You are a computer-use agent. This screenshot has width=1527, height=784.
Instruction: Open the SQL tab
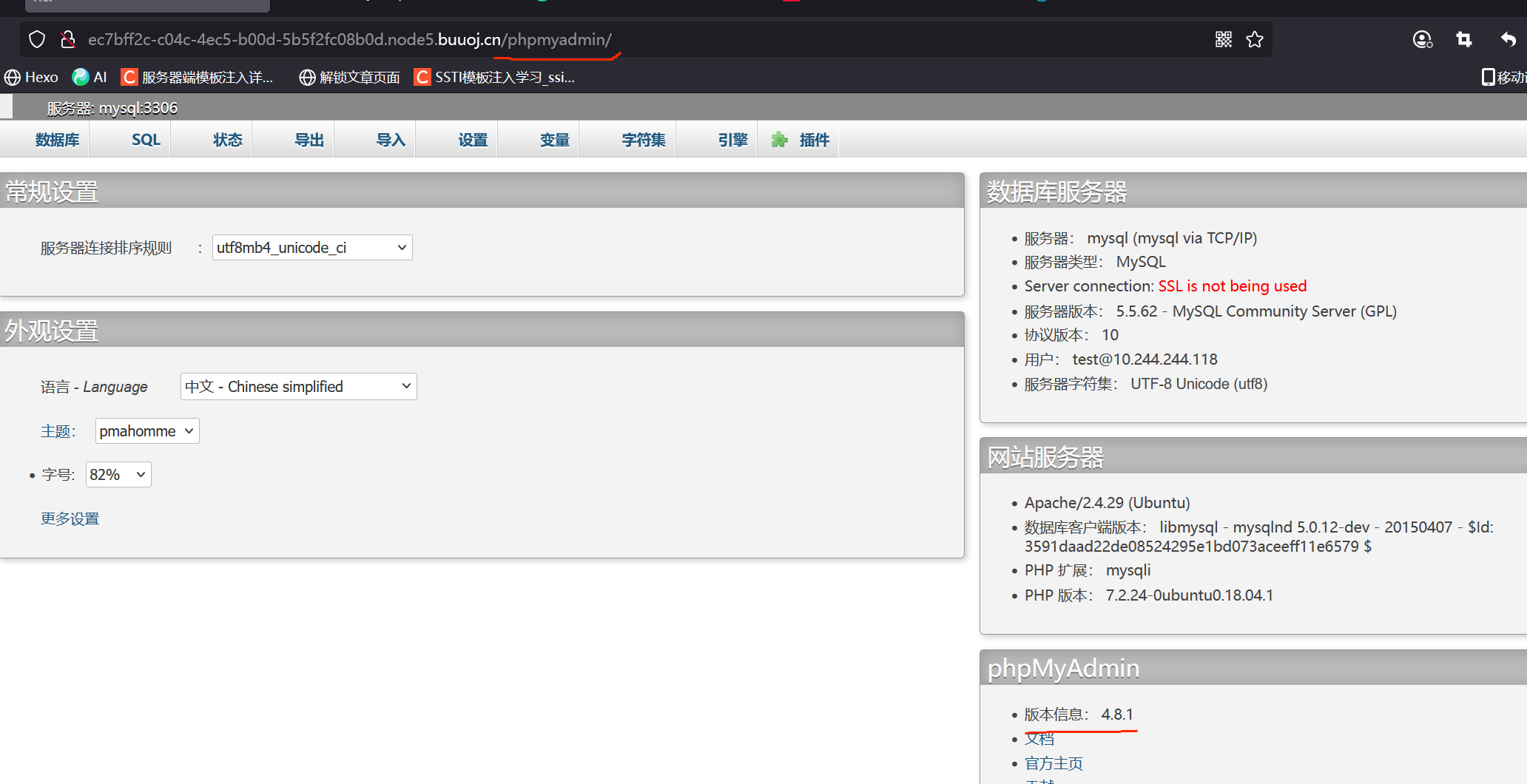click(x=146, y=140)
